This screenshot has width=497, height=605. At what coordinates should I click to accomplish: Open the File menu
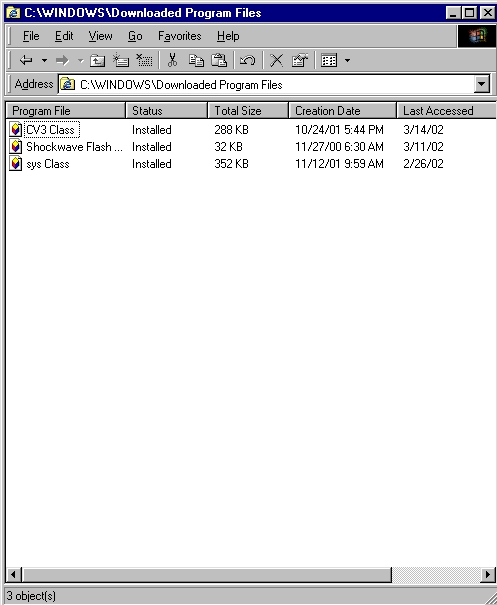pyautogui.click(x=31, y=36)
